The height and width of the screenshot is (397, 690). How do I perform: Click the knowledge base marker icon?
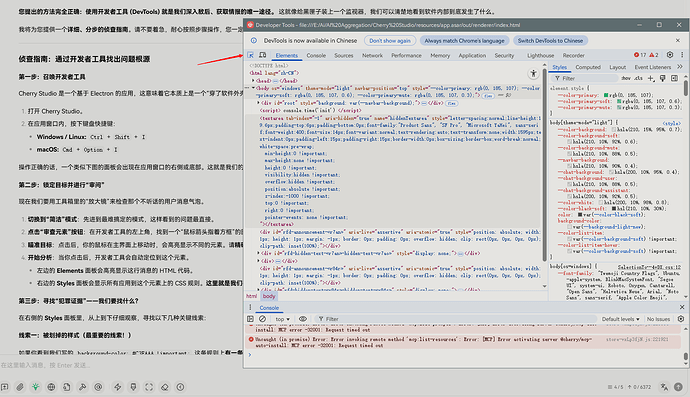point(133,387)
